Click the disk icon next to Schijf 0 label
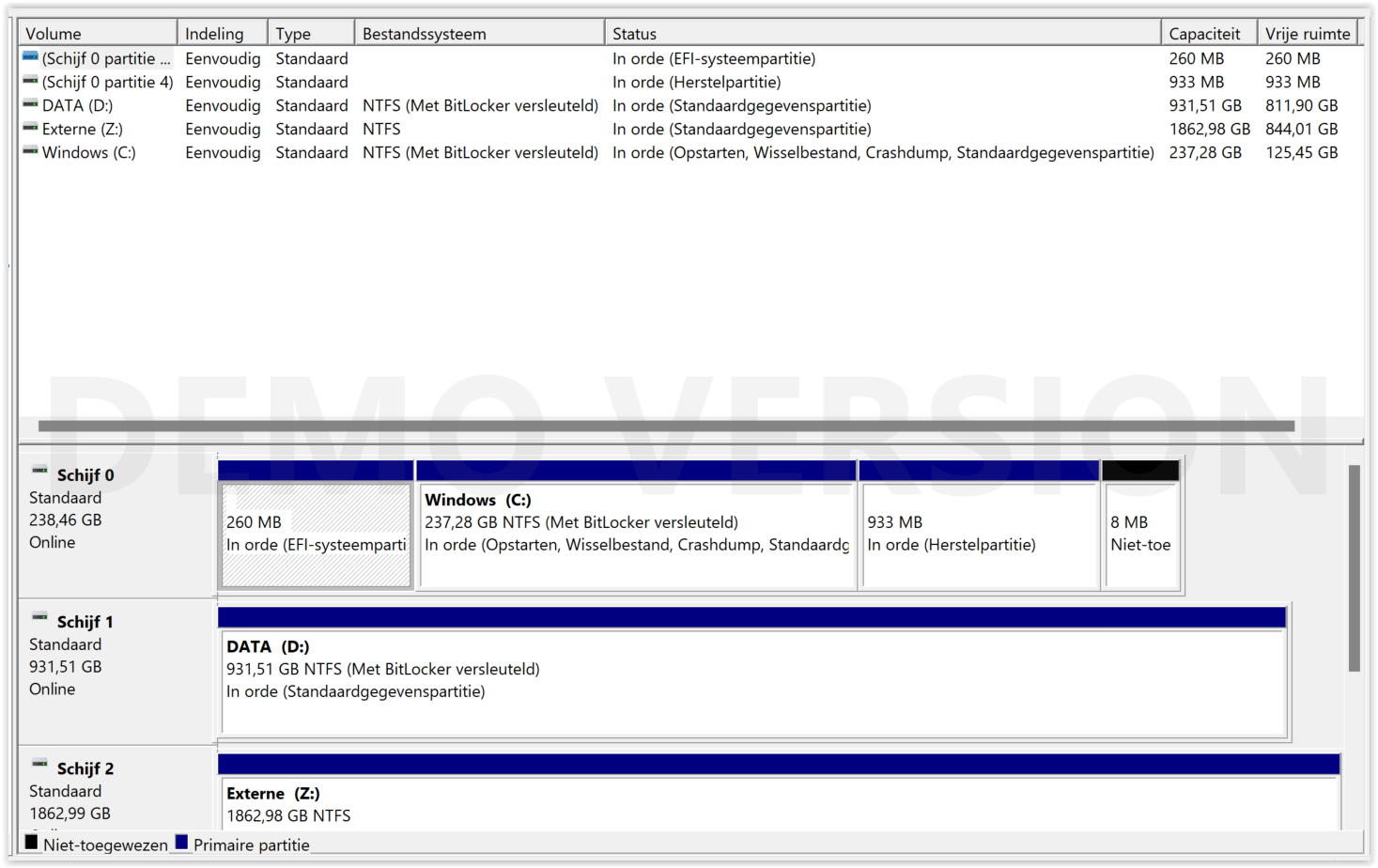Screen dimensions: 1378x868 [40, 471]
